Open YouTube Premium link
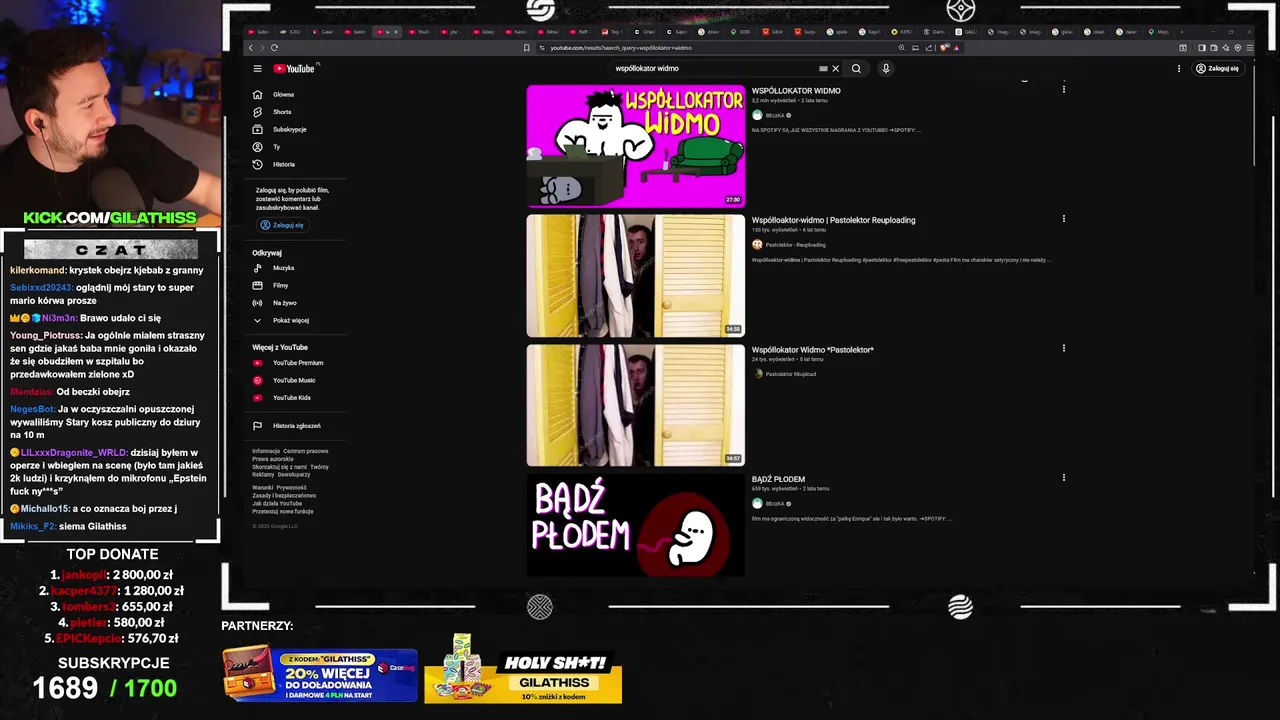This screenshot has height=720, width=1280. coord(288,363)
